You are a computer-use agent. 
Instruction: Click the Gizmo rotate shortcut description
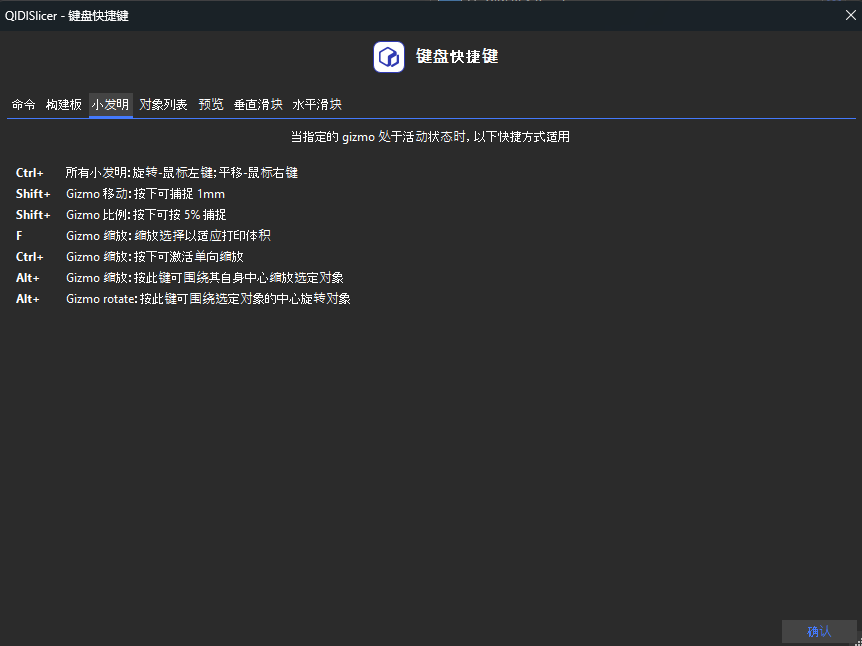click(208, 299)
